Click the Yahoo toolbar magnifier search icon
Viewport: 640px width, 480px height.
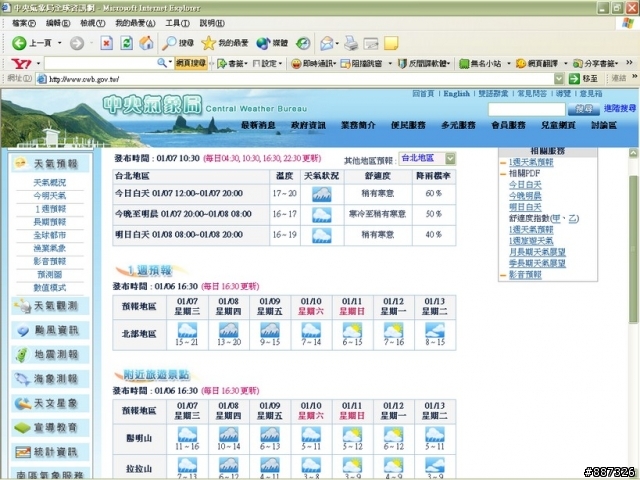(162, 63)
